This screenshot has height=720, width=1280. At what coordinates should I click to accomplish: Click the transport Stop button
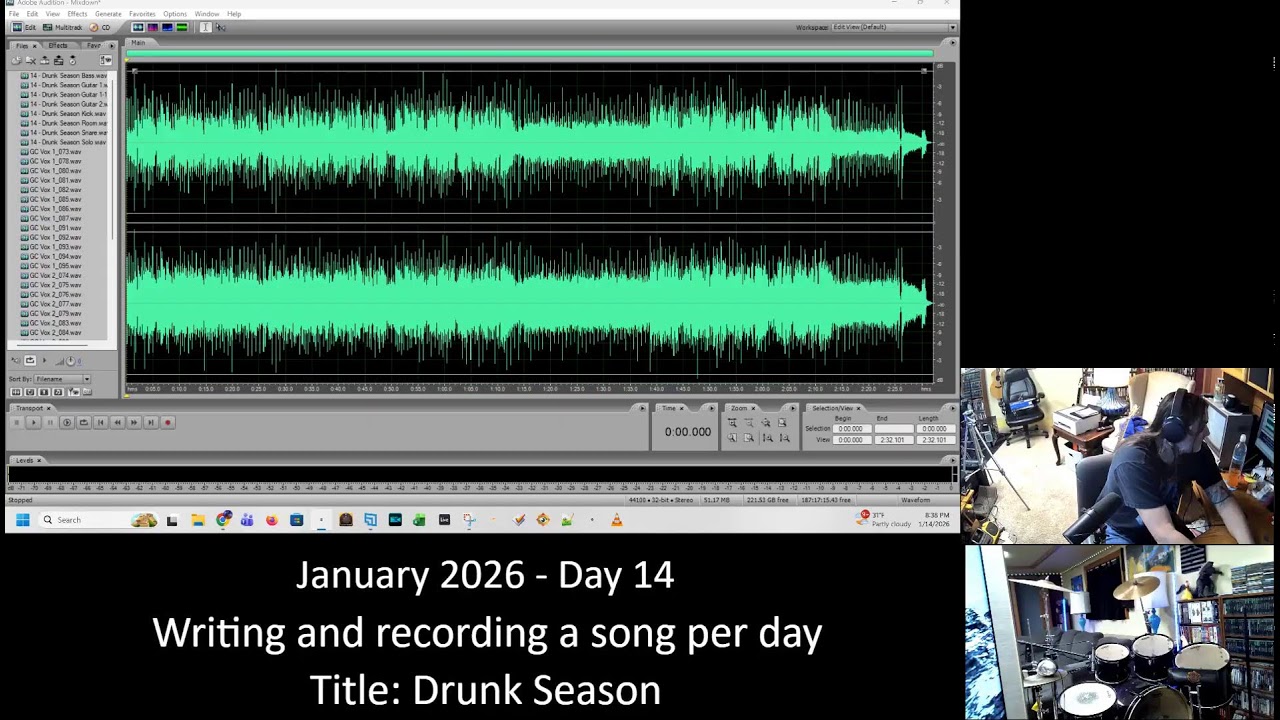pos(17,422)
